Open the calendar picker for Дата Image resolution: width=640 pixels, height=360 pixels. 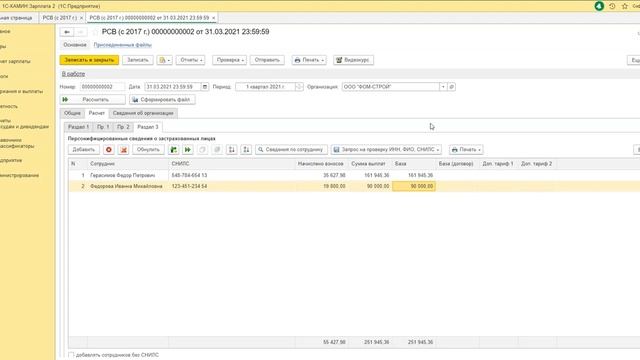[205, 87]
